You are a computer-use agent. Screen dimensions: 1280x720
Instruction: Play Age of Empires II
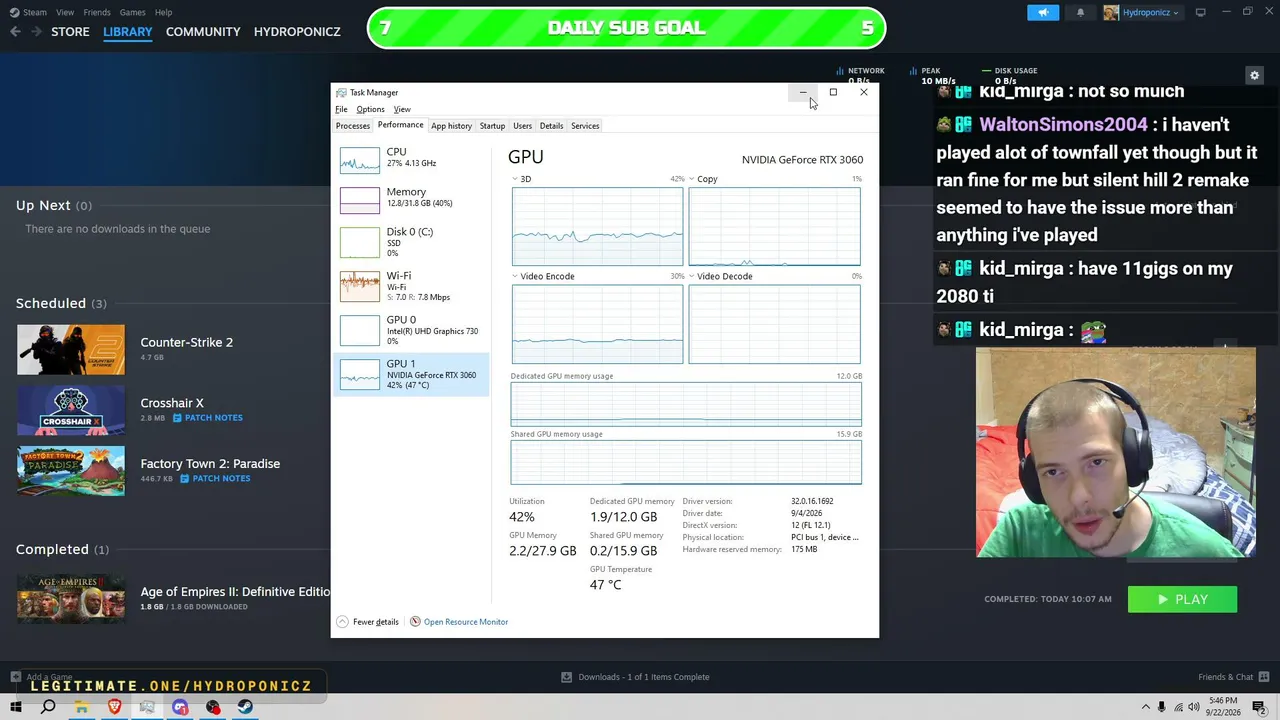pyautogui.click(x=1182, y=599)
